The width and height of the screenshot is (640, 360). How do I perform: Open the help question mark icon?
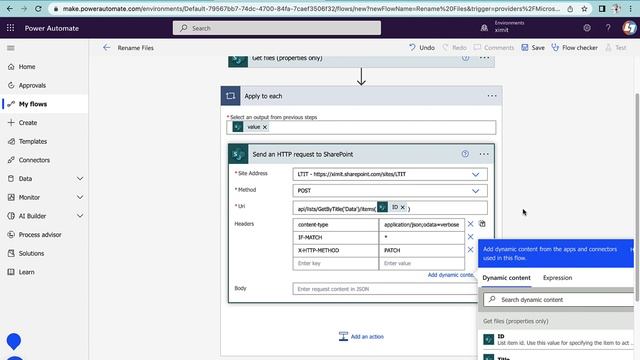[608, 28]
